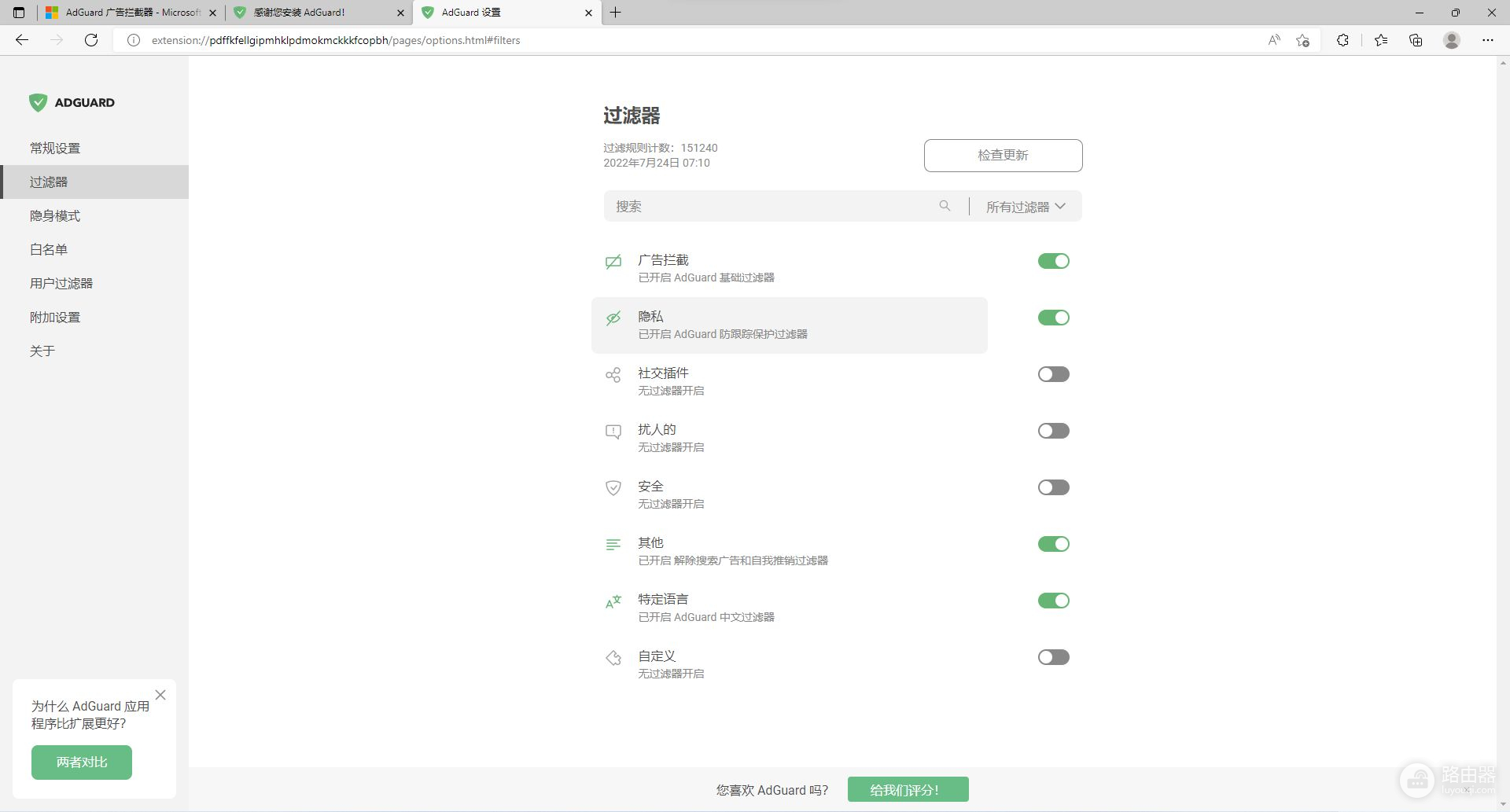Open browser settings and more menu
Image resolution: width=1510 pixels, height=812 pixels.
tap(1488, 40)
